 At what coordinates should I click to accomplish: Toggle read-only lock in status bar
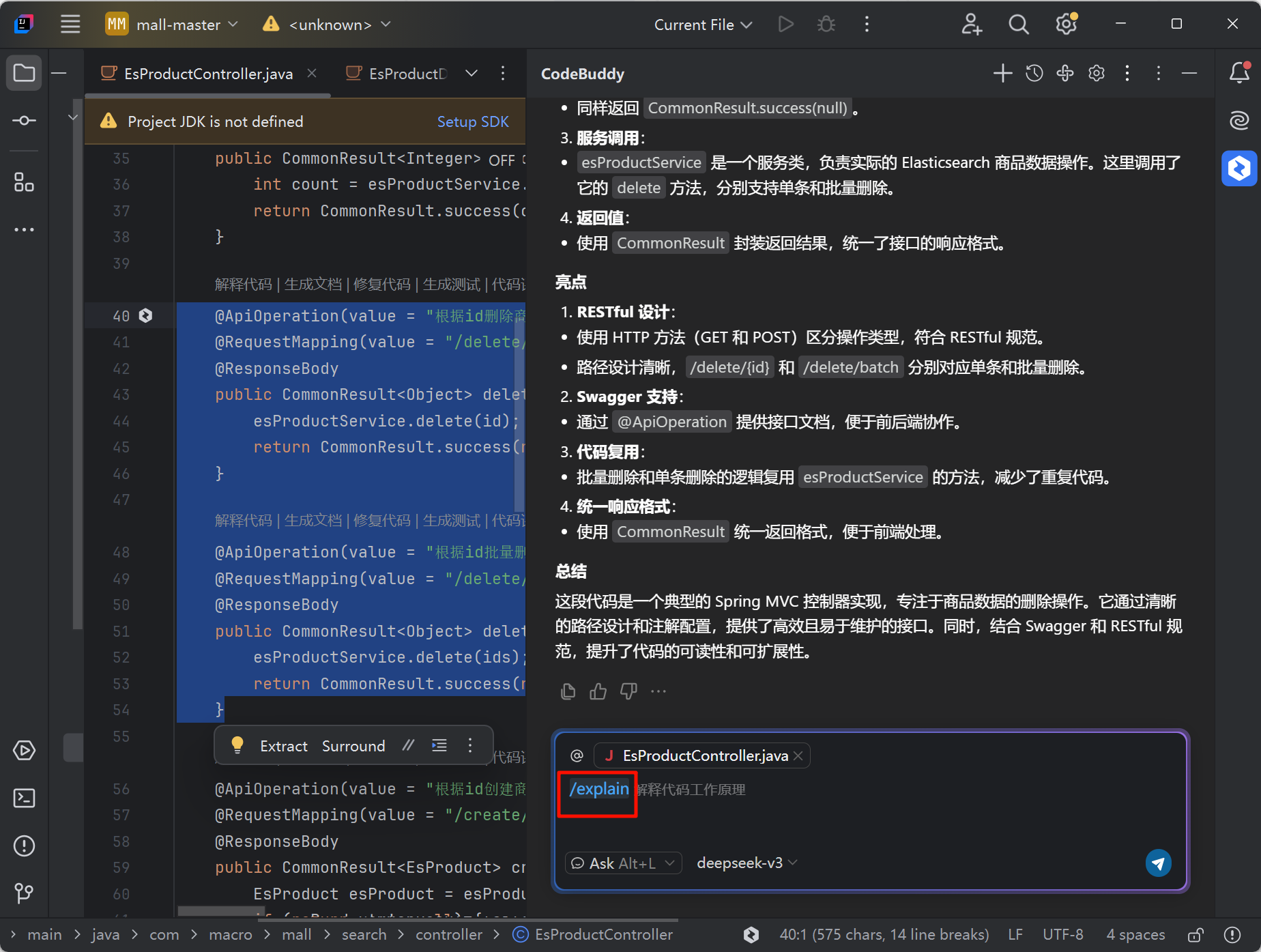1195,935
